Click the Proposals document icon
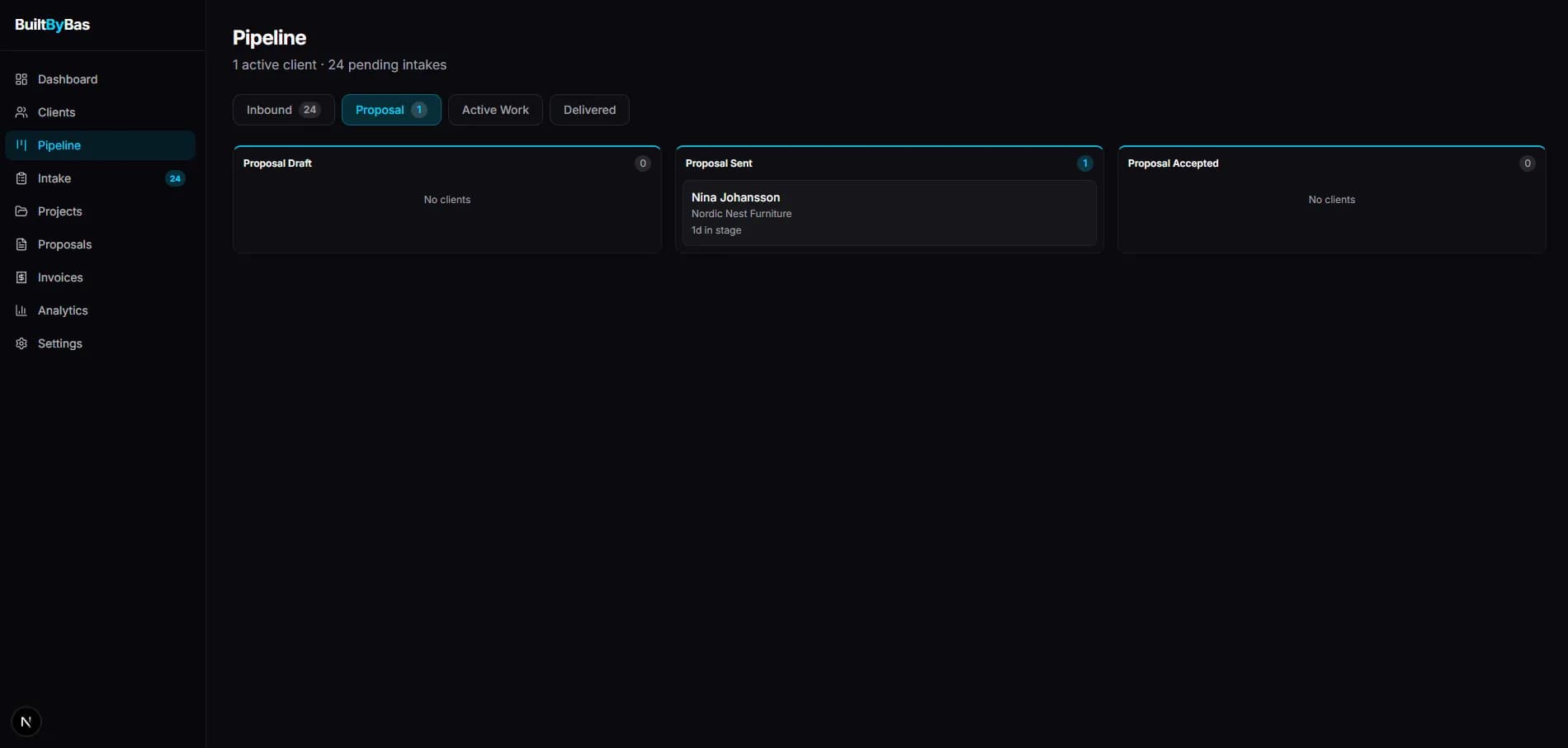The image size is (1568, 748). (21, 244)
